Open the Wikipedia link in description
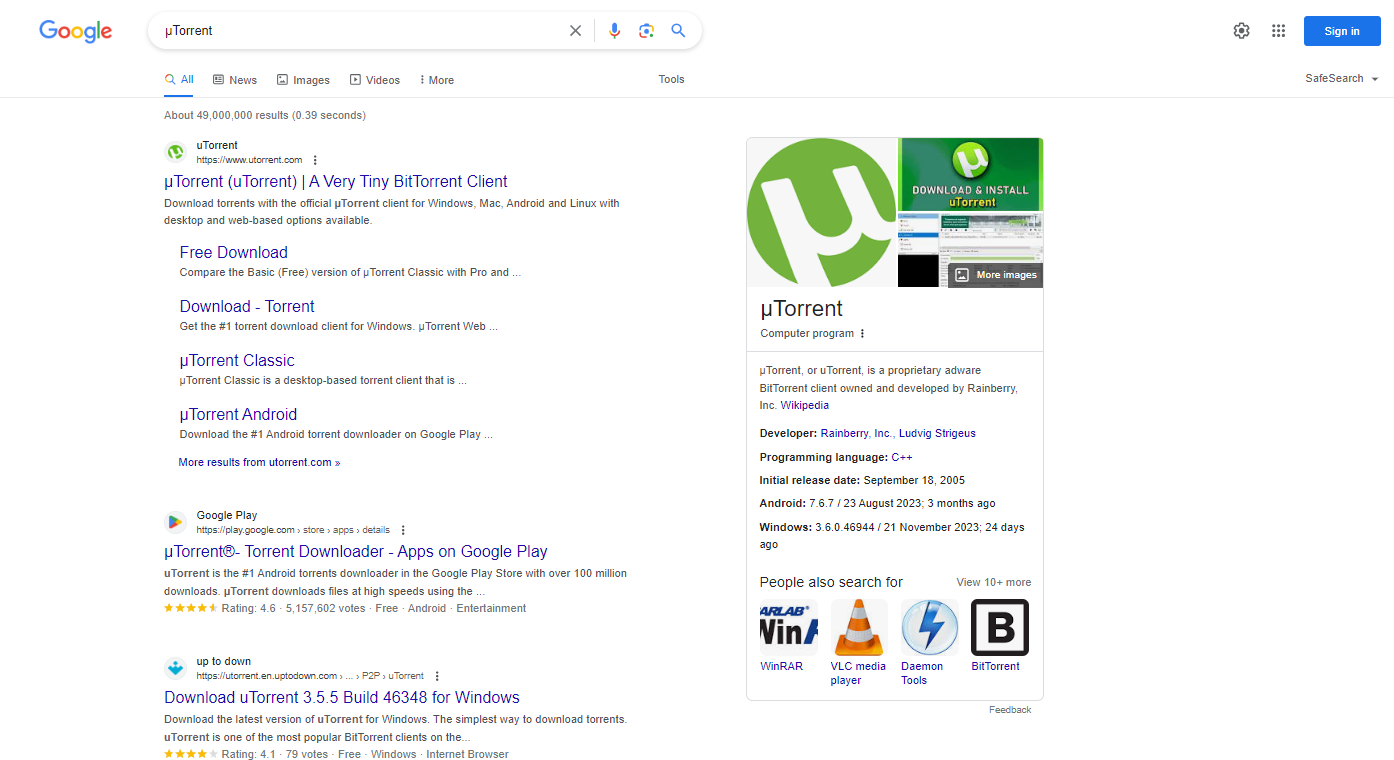This screenshot has width=1394, height=760. tap(805, 406)
